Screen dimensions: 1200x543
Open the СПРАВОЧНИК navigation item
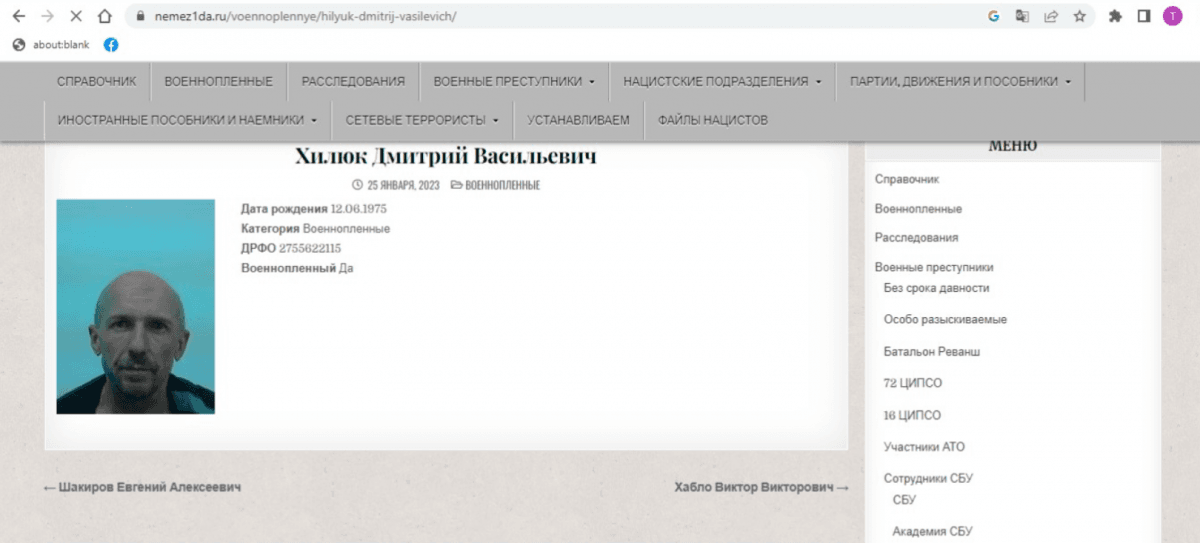point(97,82)
